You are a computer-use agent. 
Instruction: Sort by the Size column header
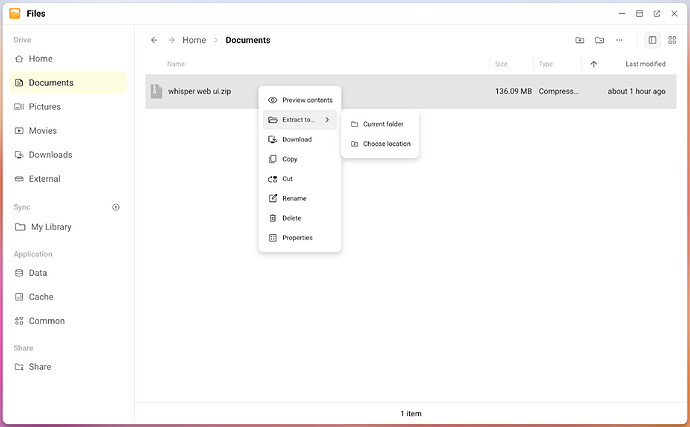point(501,64)
